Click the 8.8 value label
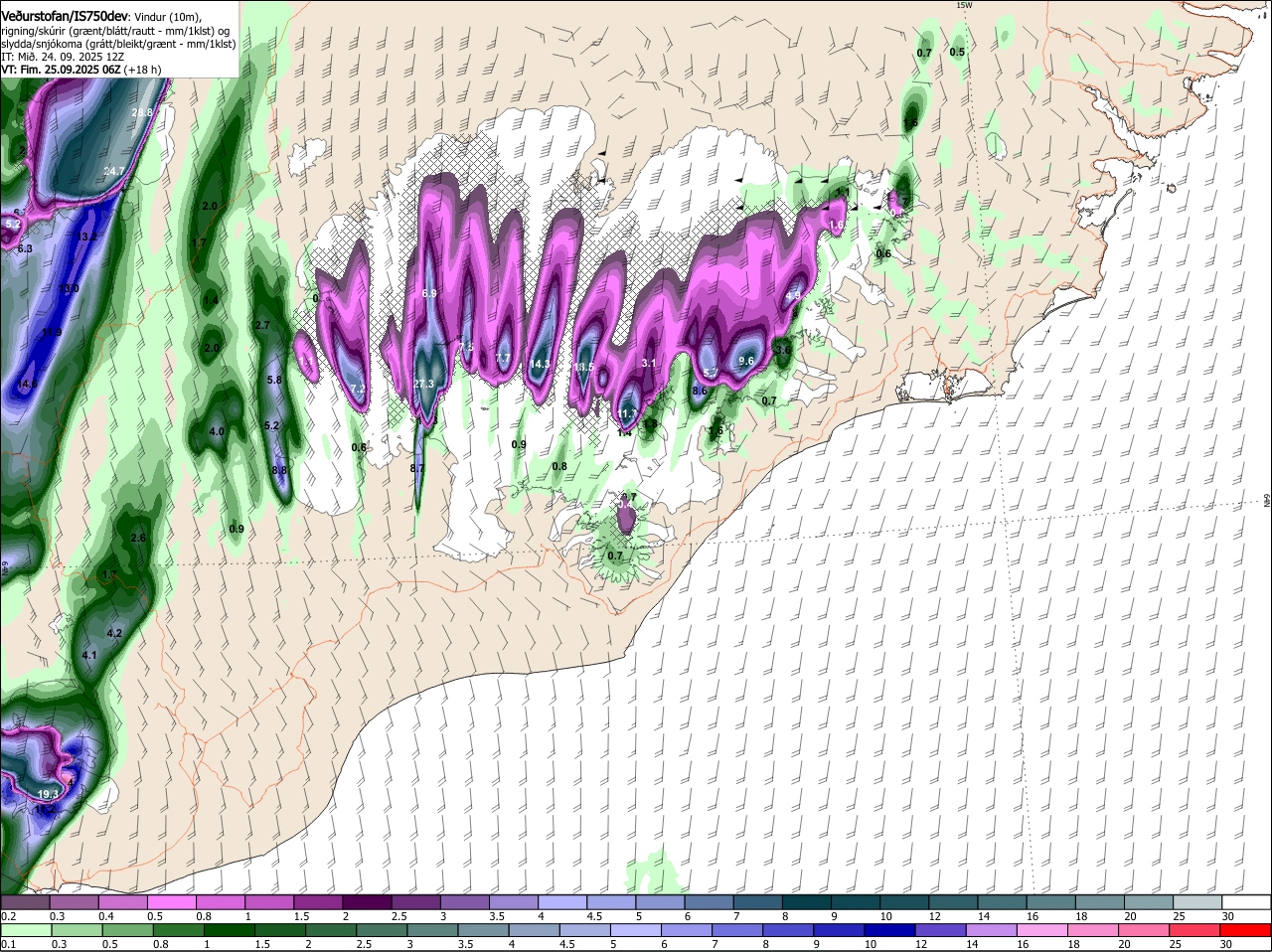 pos(279,470)
